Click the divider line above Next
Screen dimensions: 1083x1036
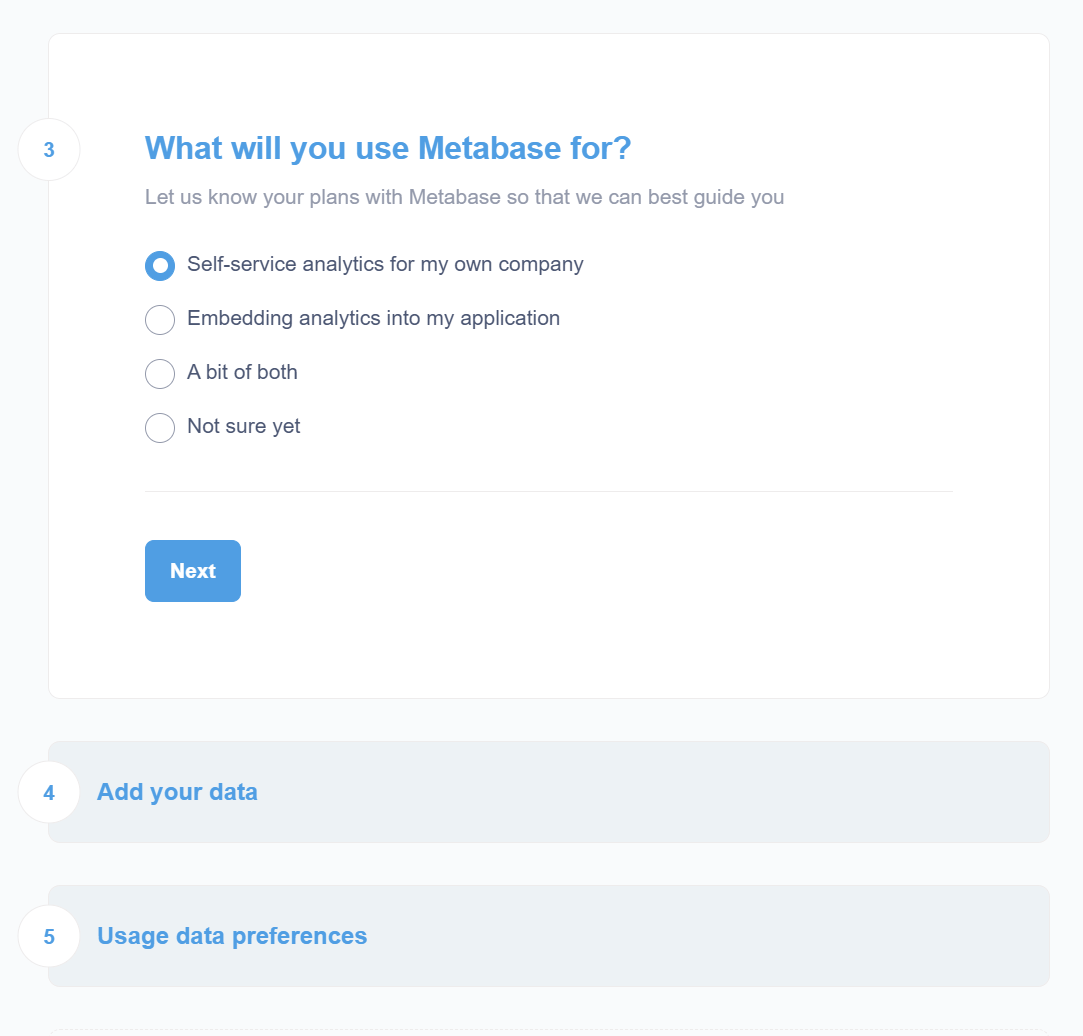pyautogui.click(x=548, y=490)
